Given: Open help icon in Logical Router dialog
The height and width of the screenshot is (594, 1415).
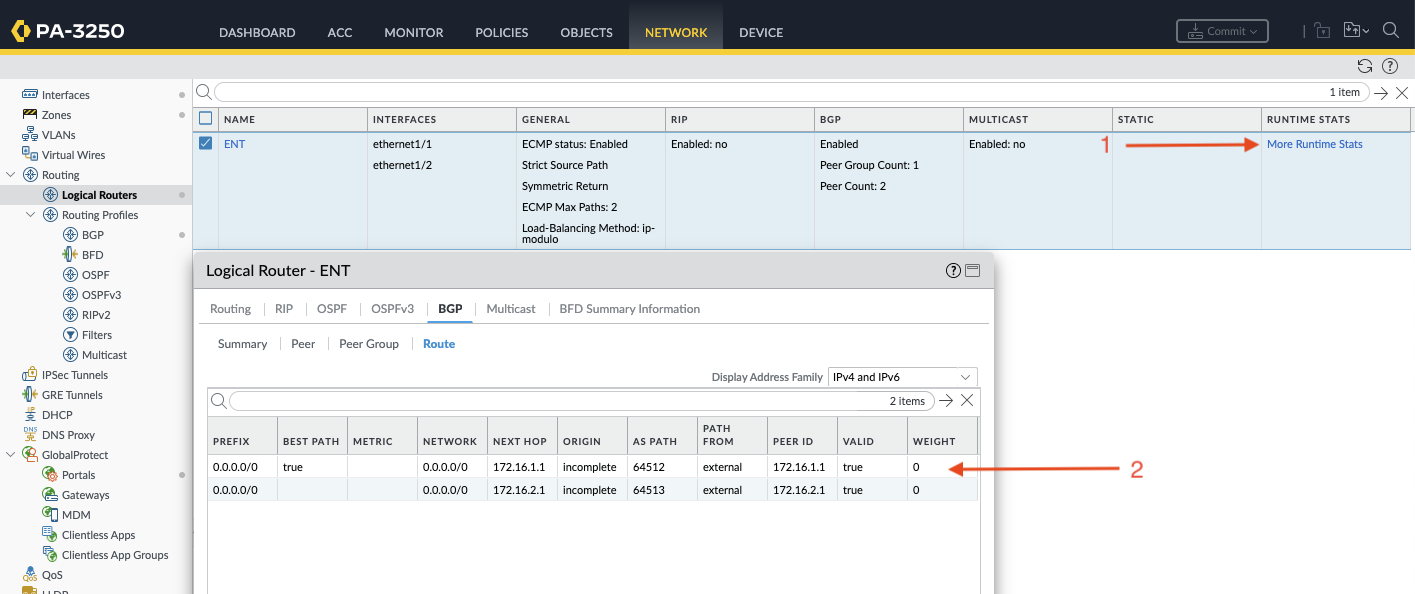Looking at the screenshot, I should coord(953,271).
